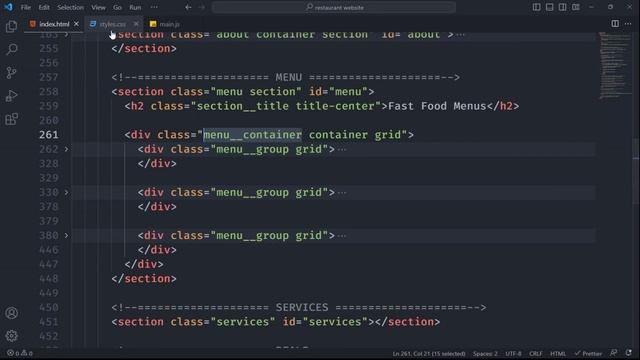Click fold ellipsis after line 262 code
This screenshot has width=640, height=360.
point(342,150)
